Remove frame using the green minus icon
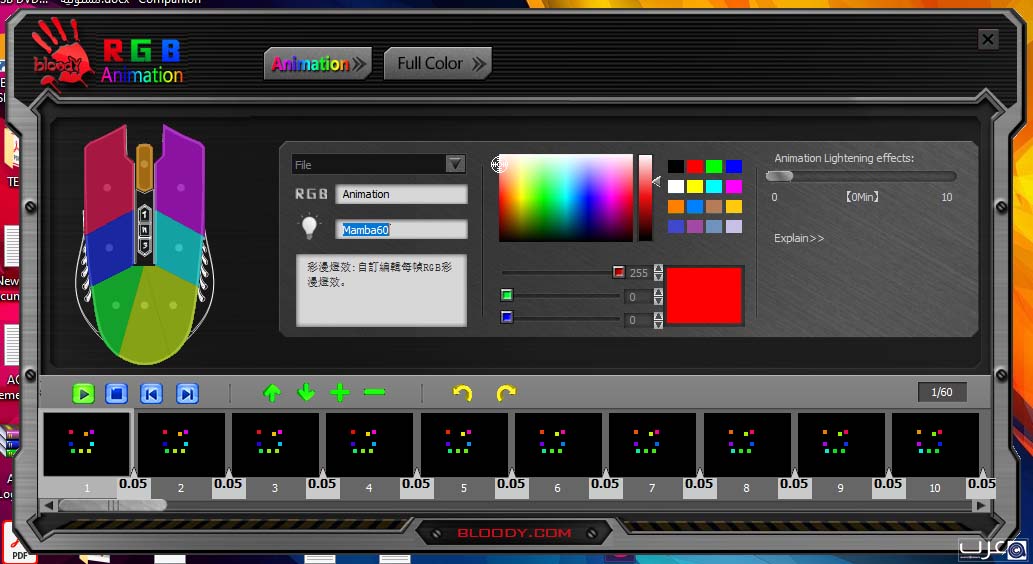 (375, 393)
